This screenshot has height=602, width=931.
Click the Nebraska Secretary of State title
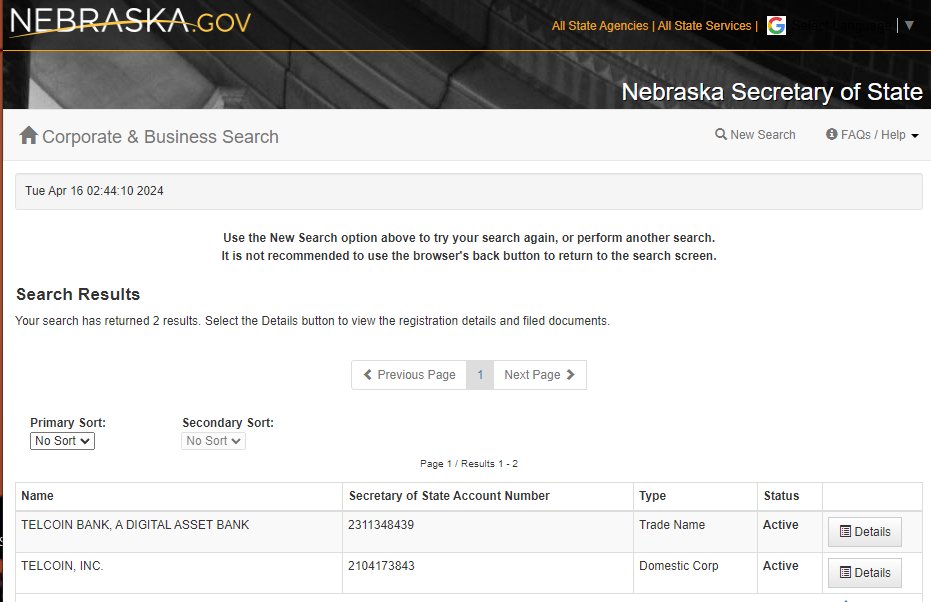(x=772, y=92)
